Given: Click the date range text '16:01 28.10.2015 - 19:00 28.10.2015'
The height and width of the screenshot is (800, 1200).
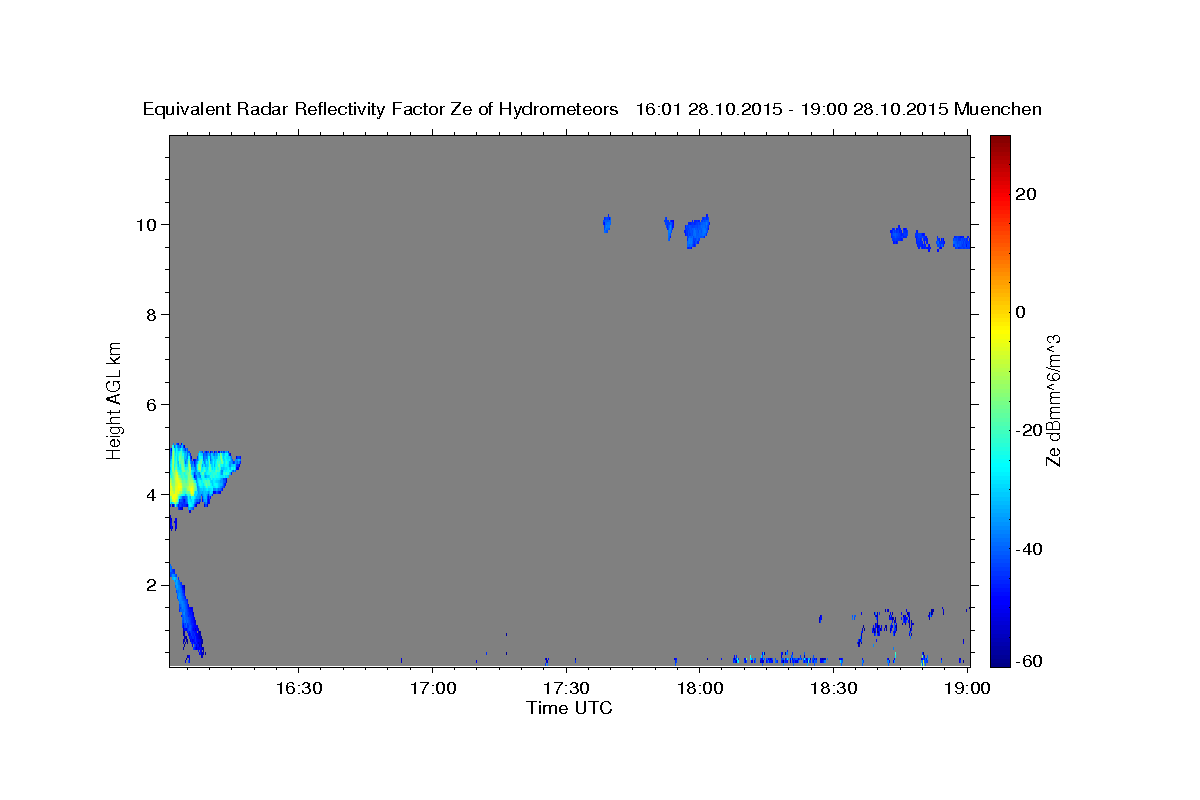Looking at the screenshot, I should pyautogui.click(x=792, y=110).
